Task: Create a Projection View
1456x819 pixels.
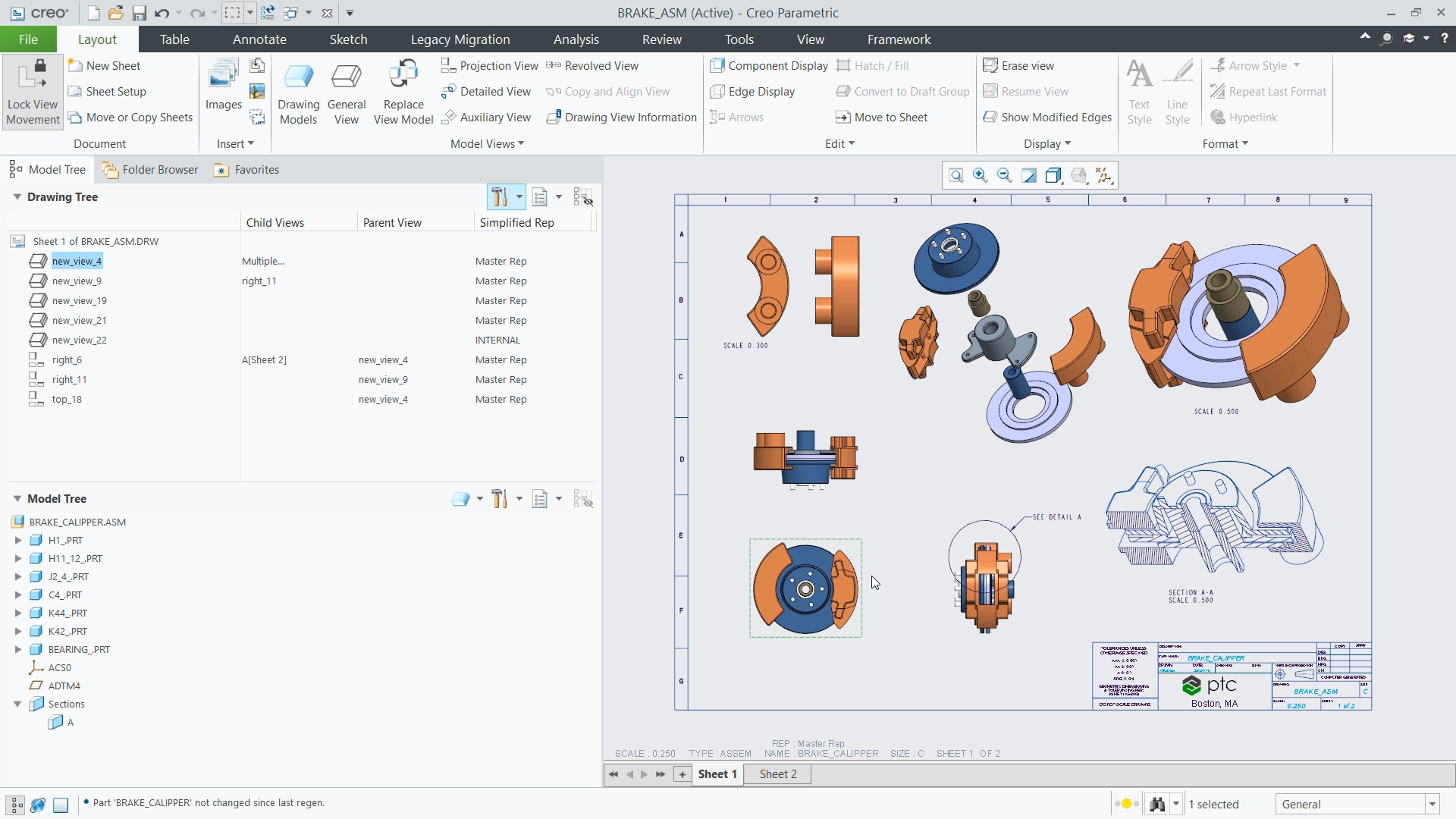Action: (x=489, y=66)
